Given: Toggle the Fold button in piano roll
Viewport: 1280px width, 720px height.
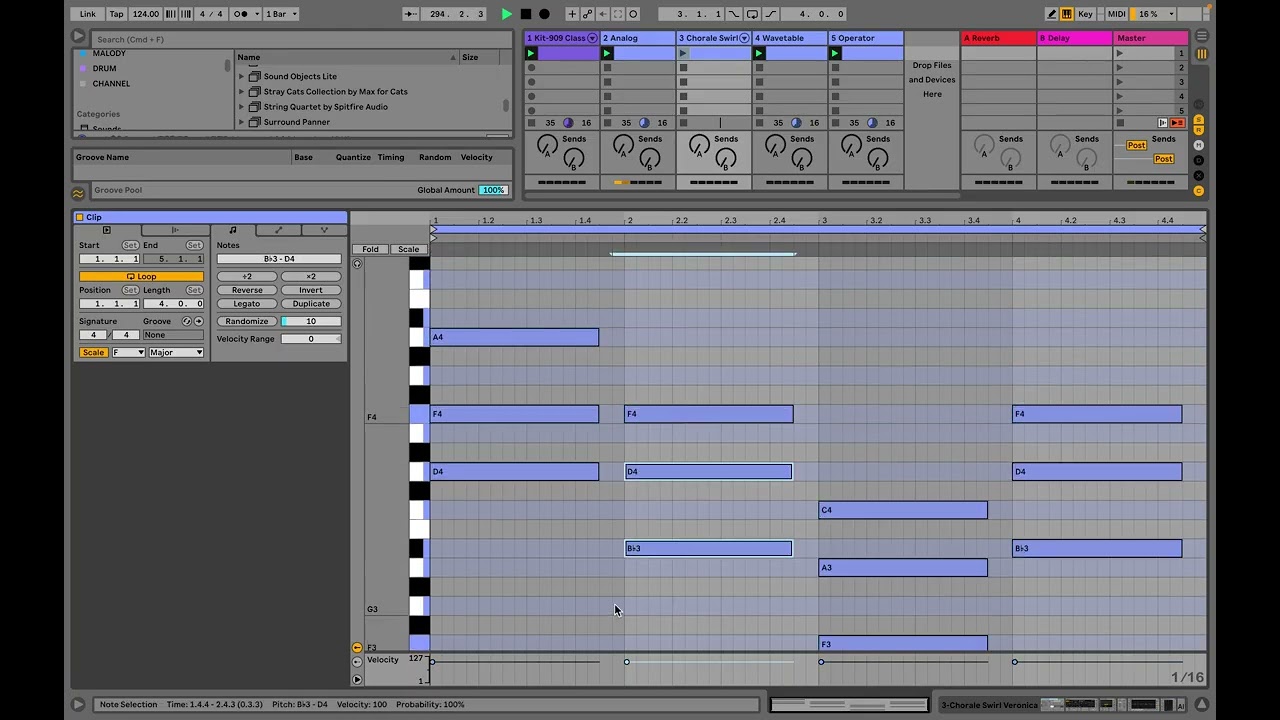Looking at the screenshot, I should 371,249.
